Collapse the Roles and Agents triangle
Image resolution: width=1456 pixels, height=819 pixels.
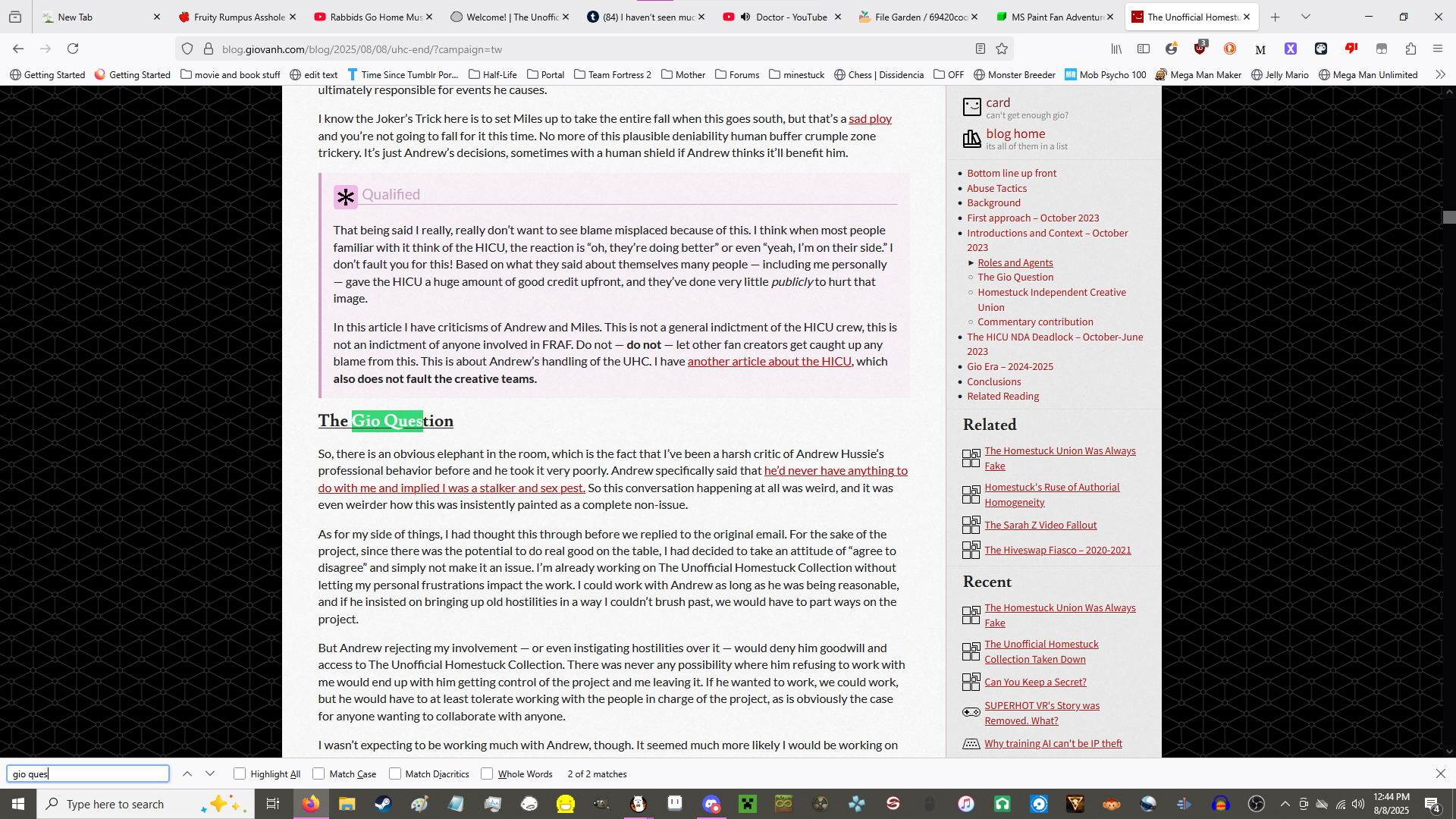971,262
